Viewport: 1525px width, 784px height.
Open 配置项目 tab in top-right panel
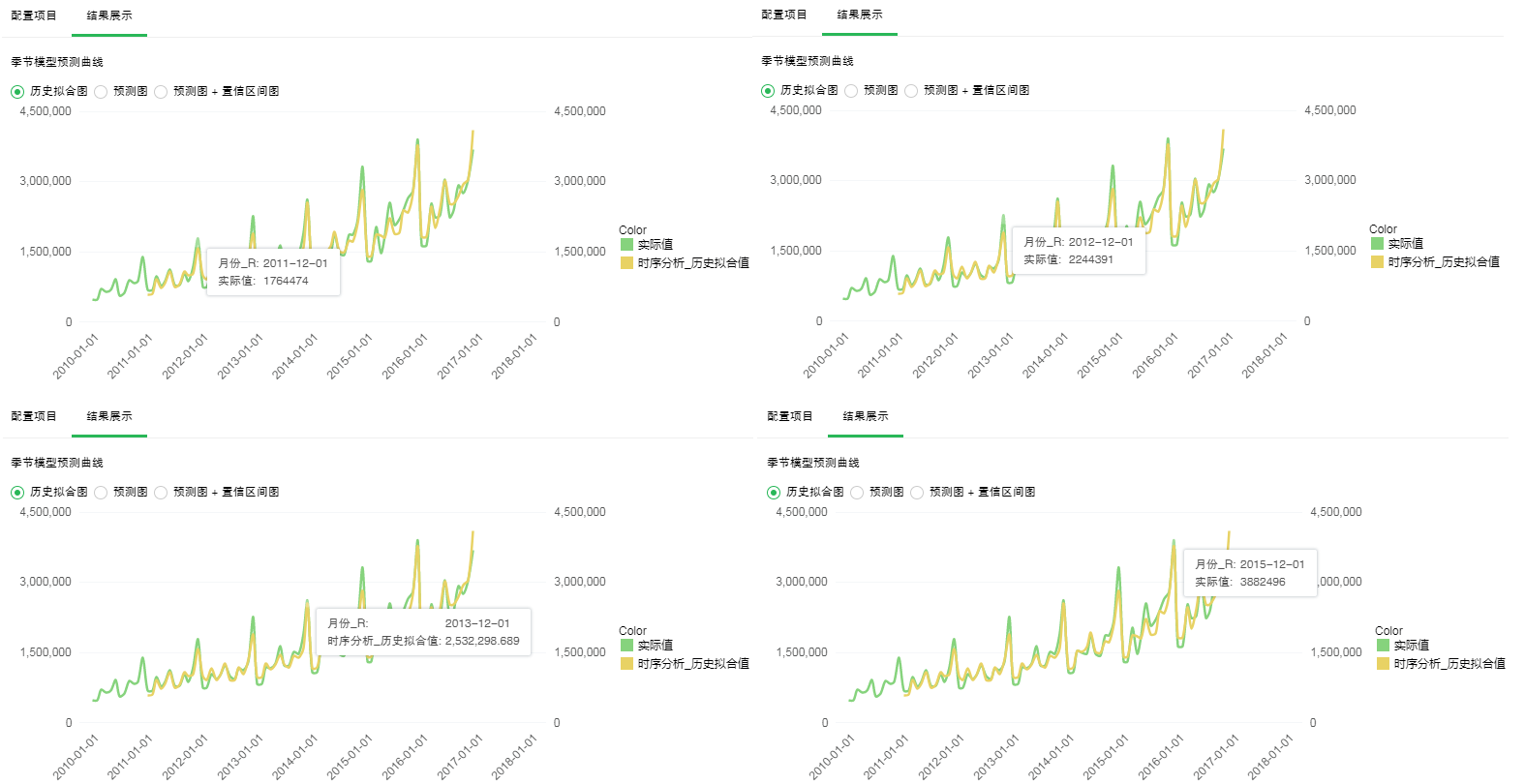point(783,15)
